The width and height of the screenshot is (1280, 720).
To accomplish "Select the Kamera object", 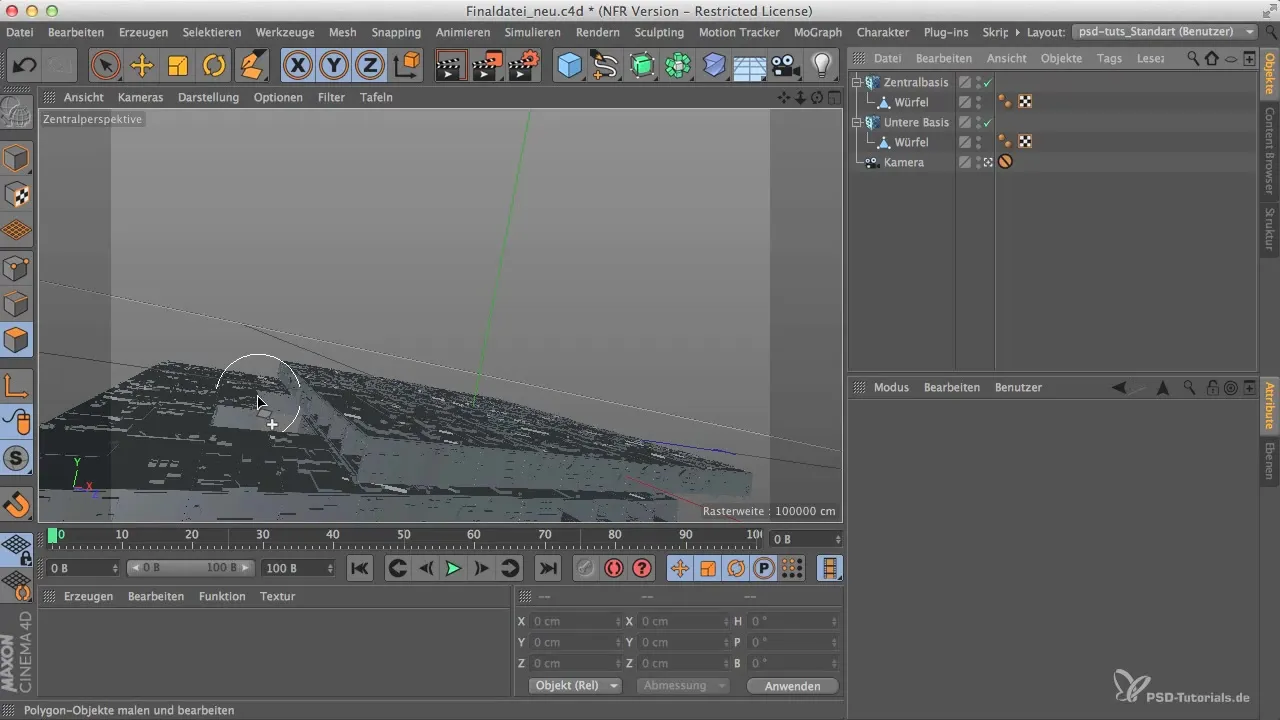I will coord(903,162).
